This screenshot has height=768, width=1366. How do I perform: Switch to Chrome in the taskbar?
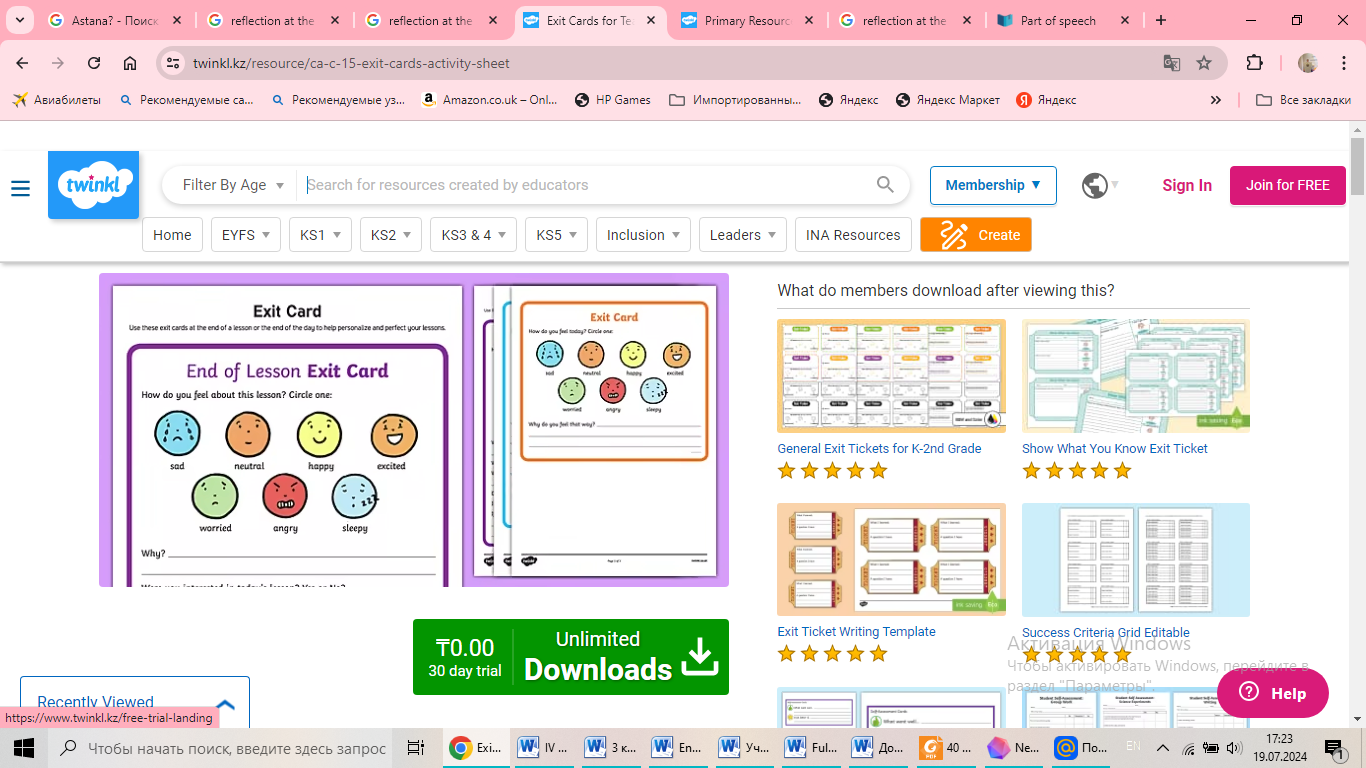(476, 748)
